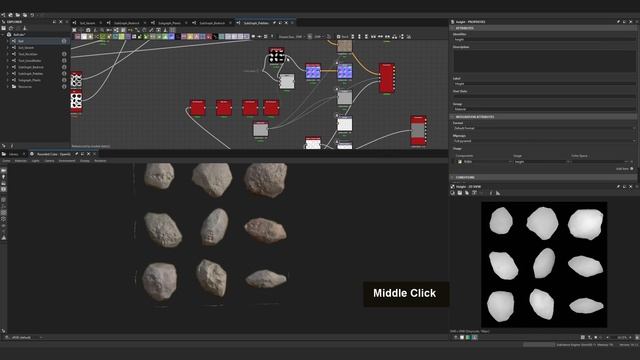Expand the Soil graph in Explorer
The height and width of the screenshot is (360, 640).
[8, 41]
